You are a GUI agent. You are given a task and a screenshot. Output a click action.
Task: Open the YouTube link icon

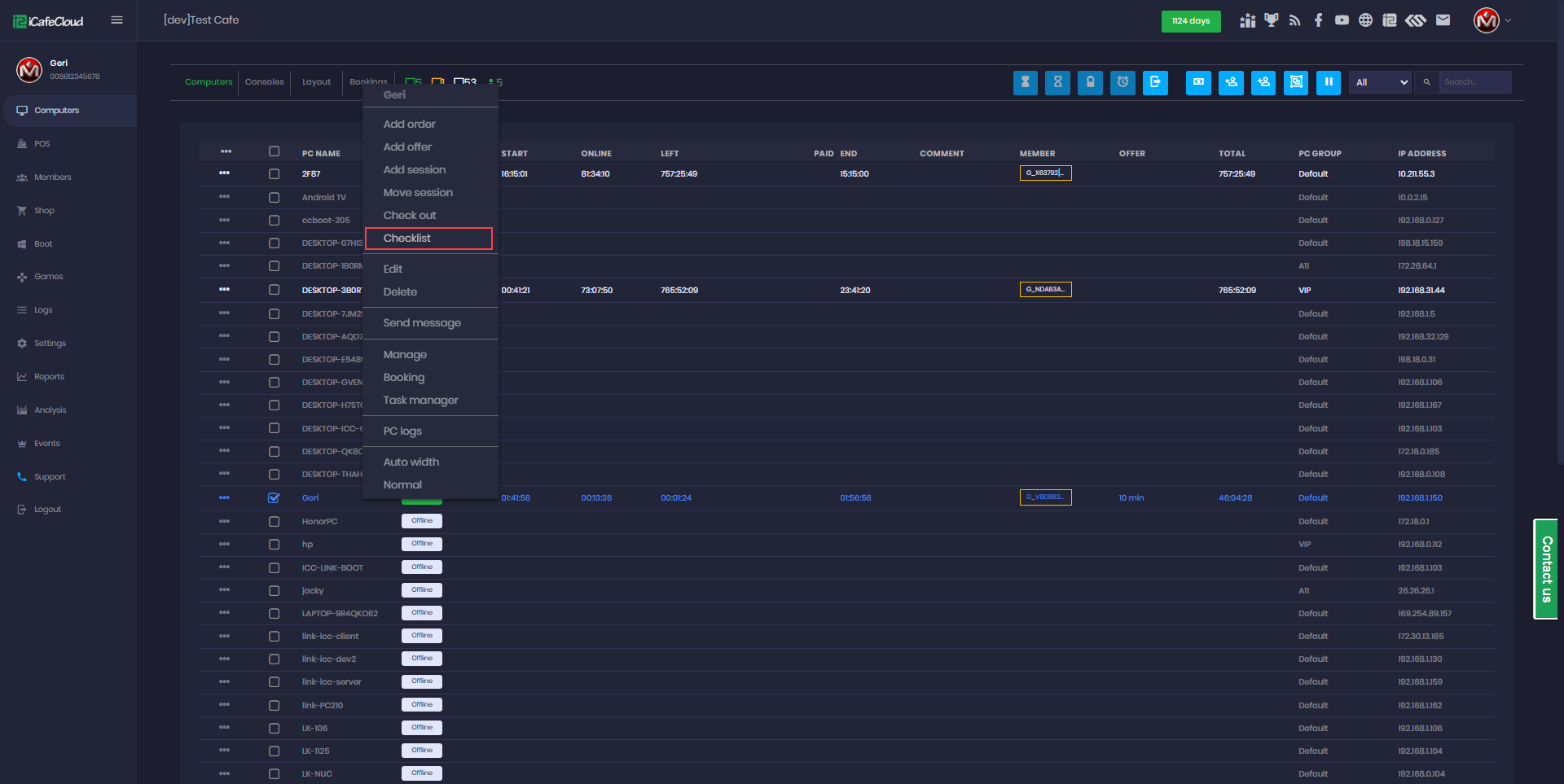point(1342,20)
